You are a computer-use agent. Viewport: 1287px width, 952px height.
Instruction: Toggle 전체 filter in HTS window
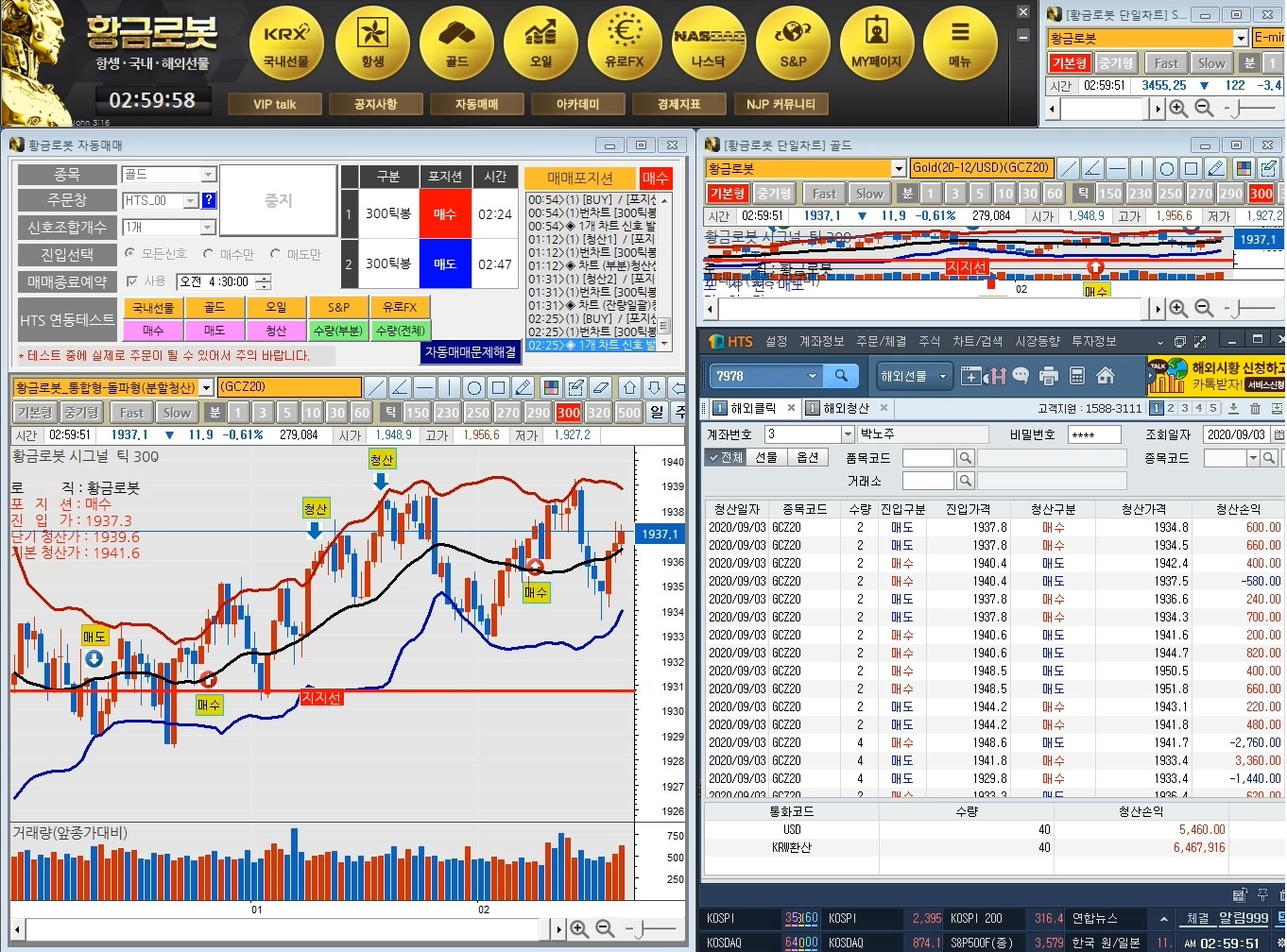coord(726,457)
